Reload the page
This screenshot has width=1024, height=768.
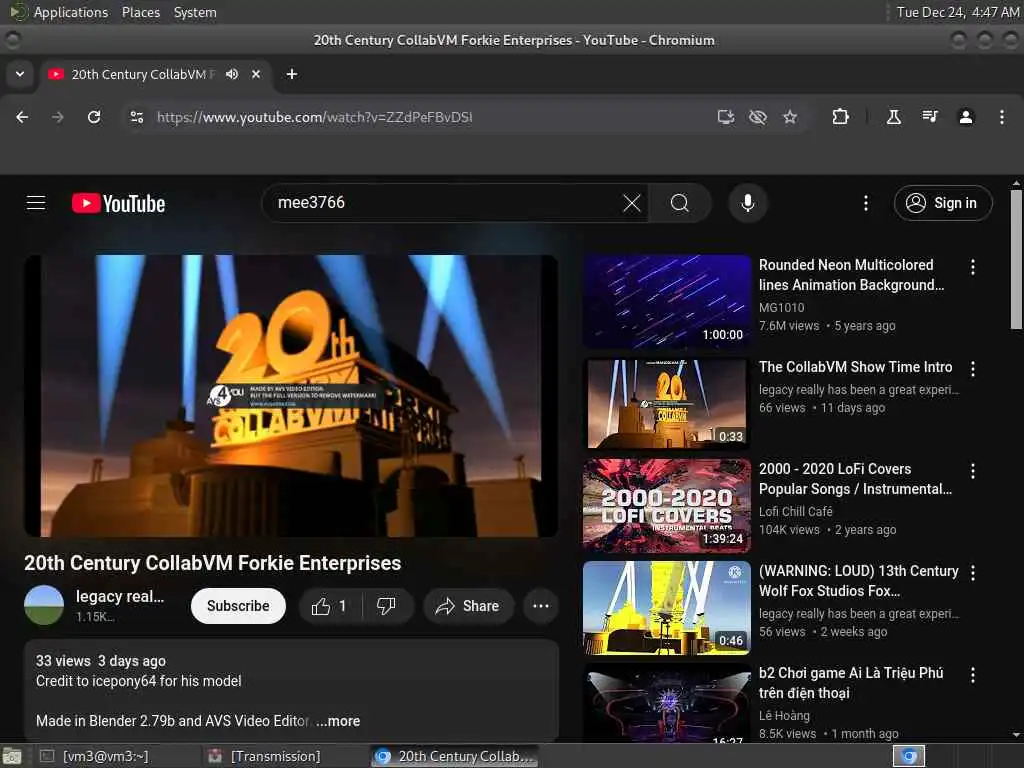94,117
